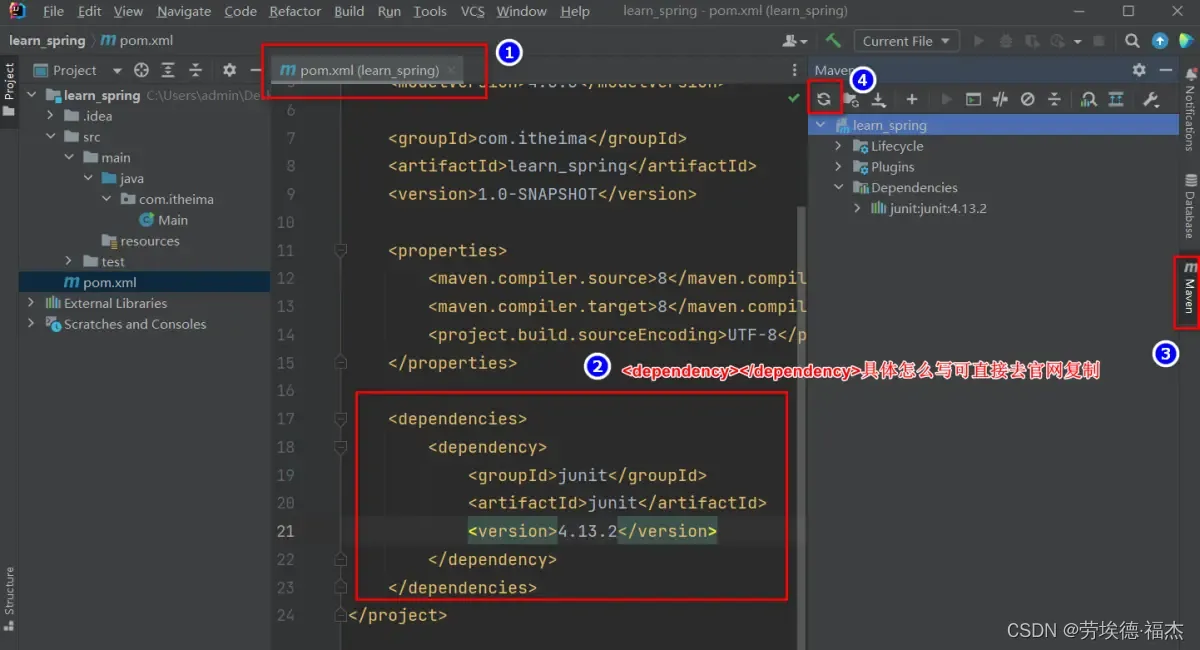
Task: Open the Execute Maven Goal icon
Action: click(973, 99)
